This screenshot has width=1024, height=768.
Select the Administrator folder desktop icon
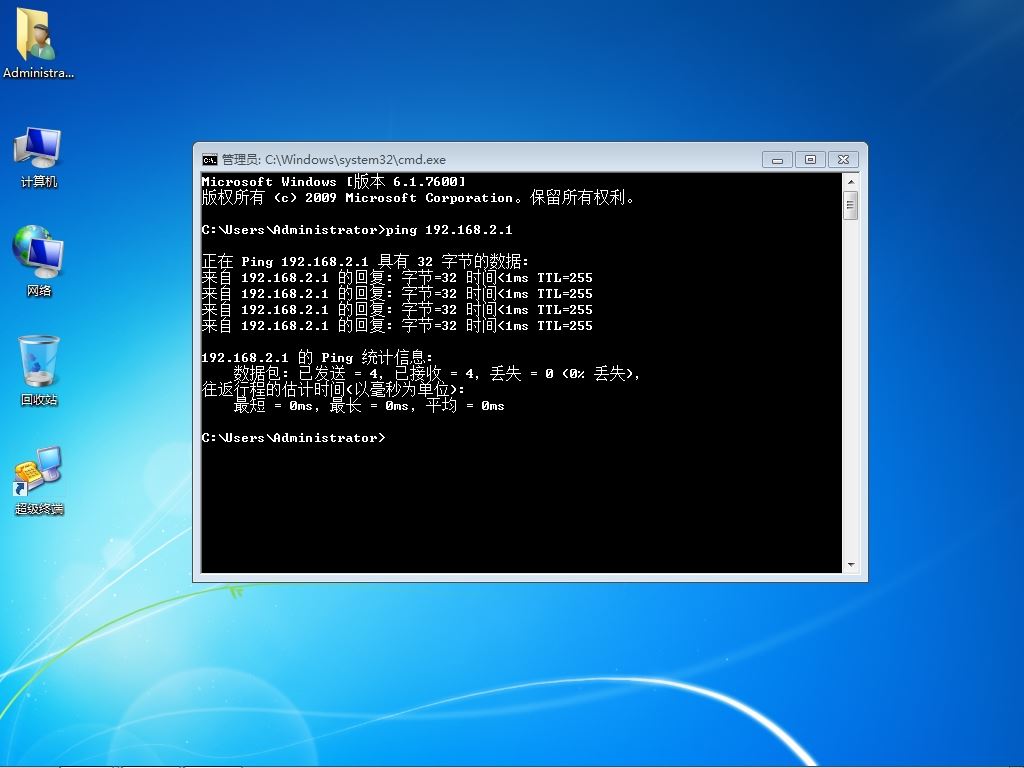click(39, 43)
